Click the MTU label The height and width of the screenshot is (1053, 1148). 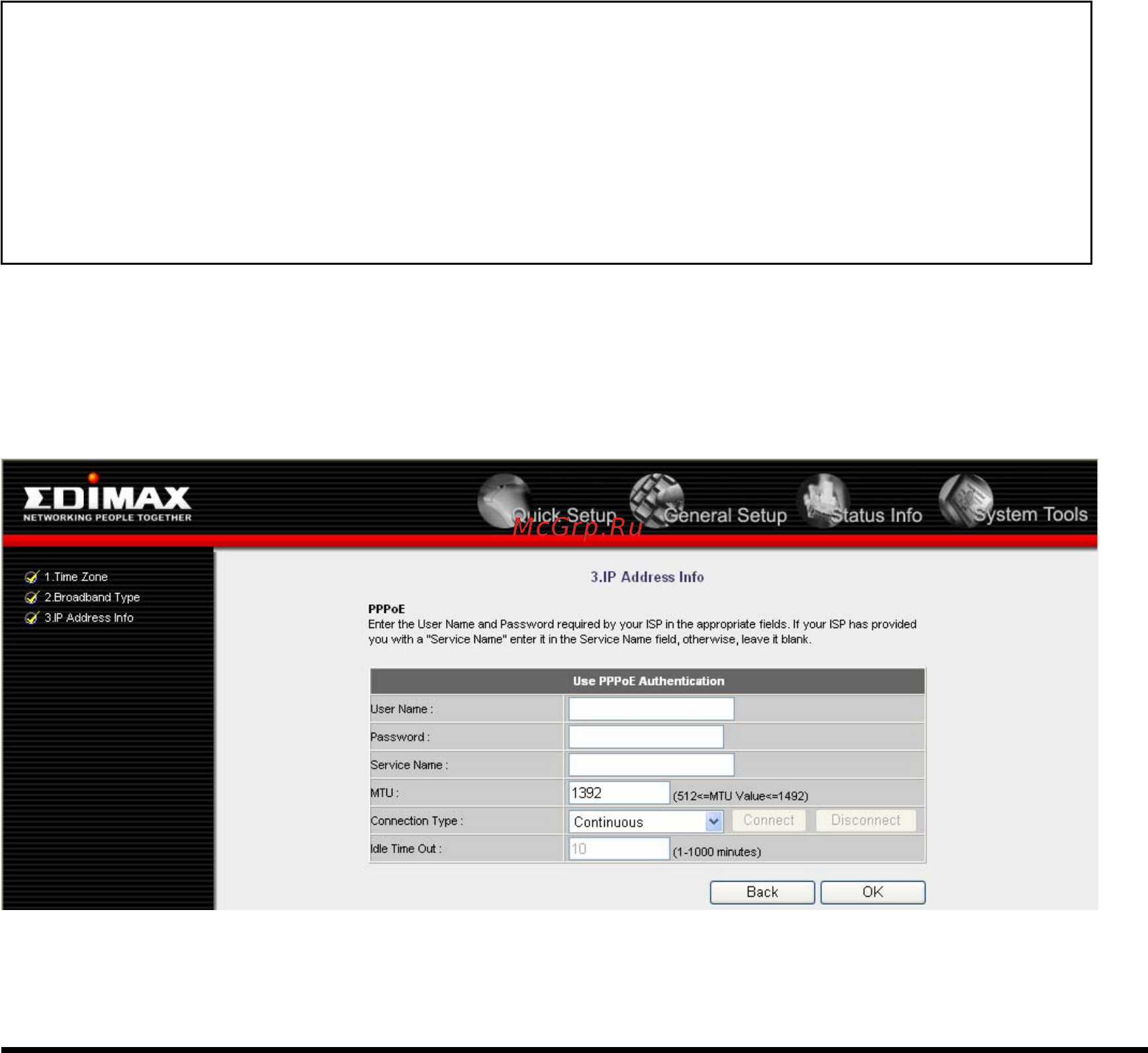click(384, 793)
